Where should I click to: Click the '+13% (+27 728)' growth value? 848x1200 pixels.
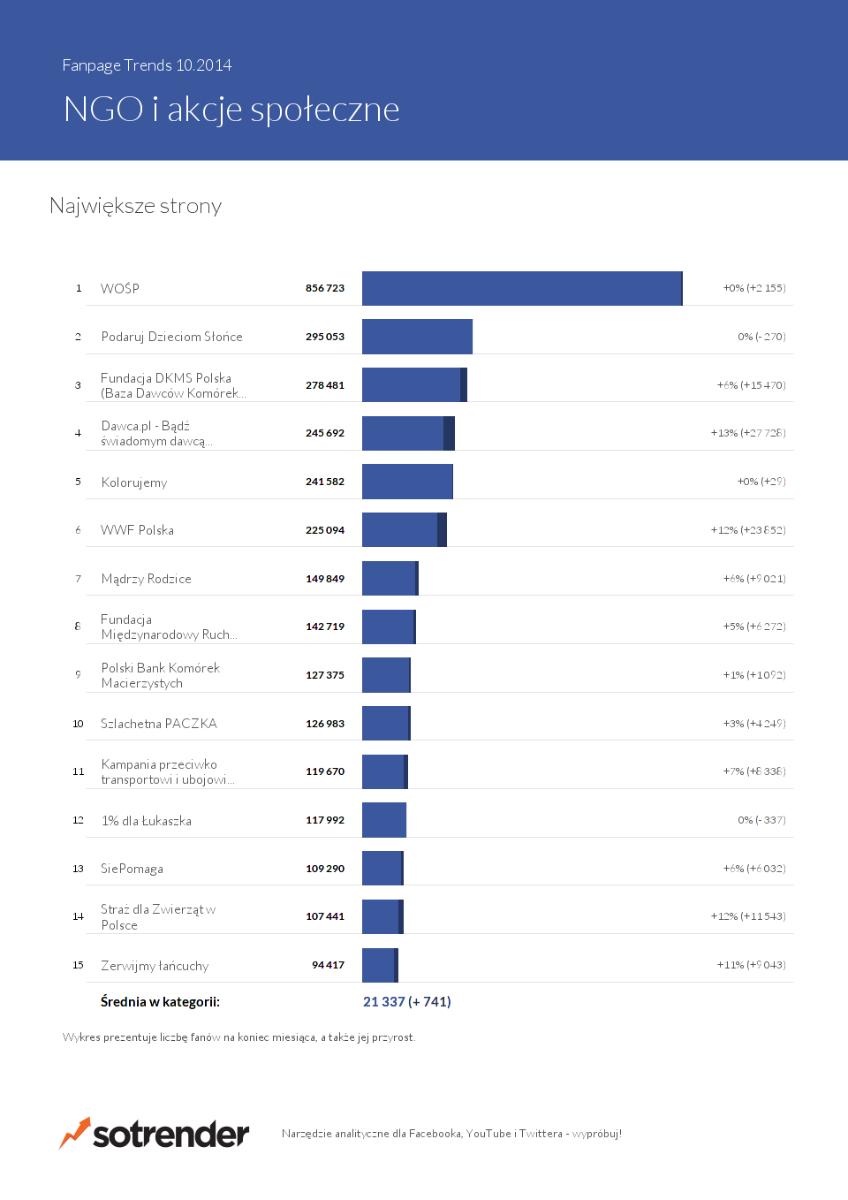click(x=748, y=433)
